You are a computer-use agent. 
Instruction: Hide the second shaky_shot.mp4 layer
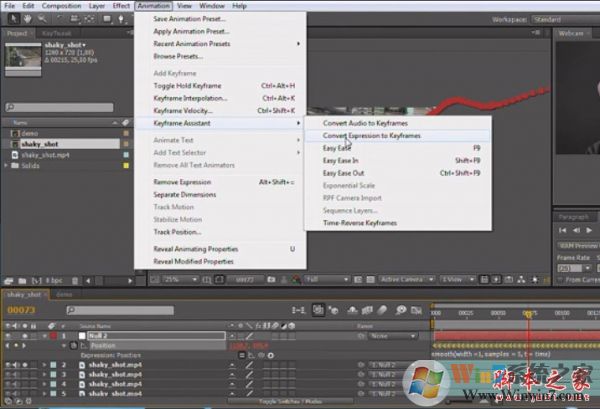7,375
